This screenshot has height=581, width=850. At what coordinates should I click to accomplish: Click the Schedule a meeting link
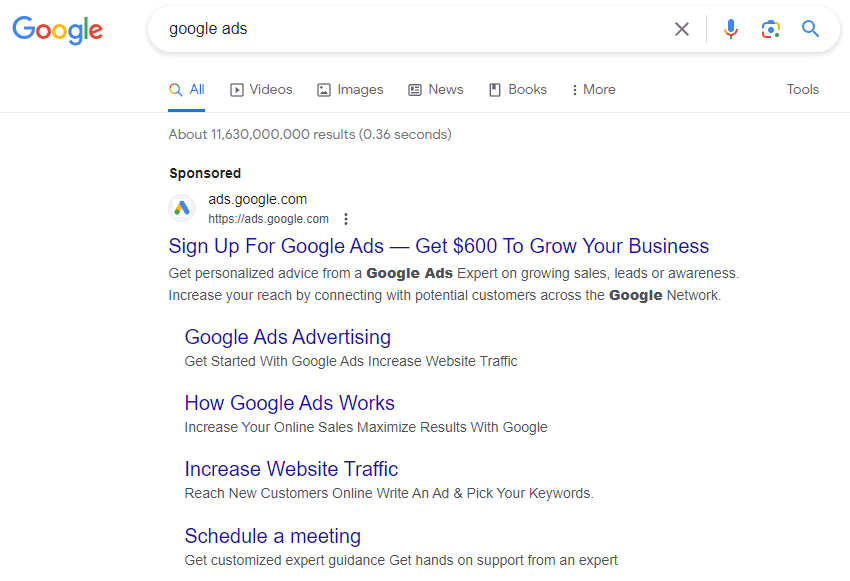[272, 536]
